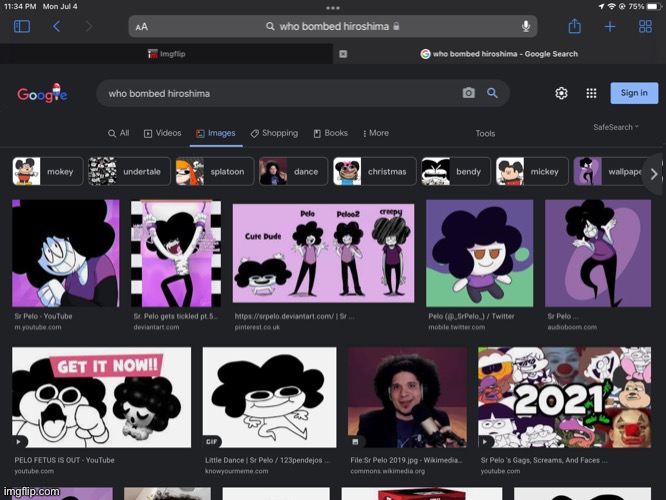Select the christmas filter chip

click(375, 171)
